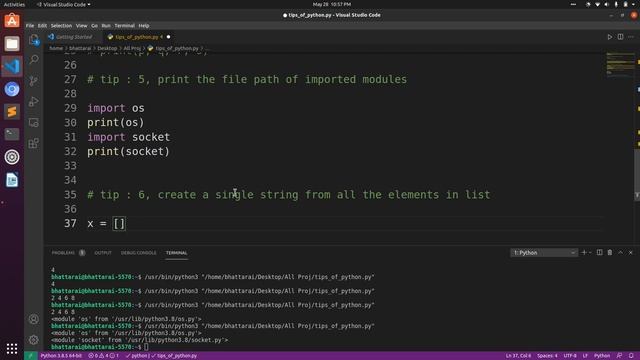
Task: Switch to the Debug Console tab
Action: pyautogui.click(x=138, y=253)
